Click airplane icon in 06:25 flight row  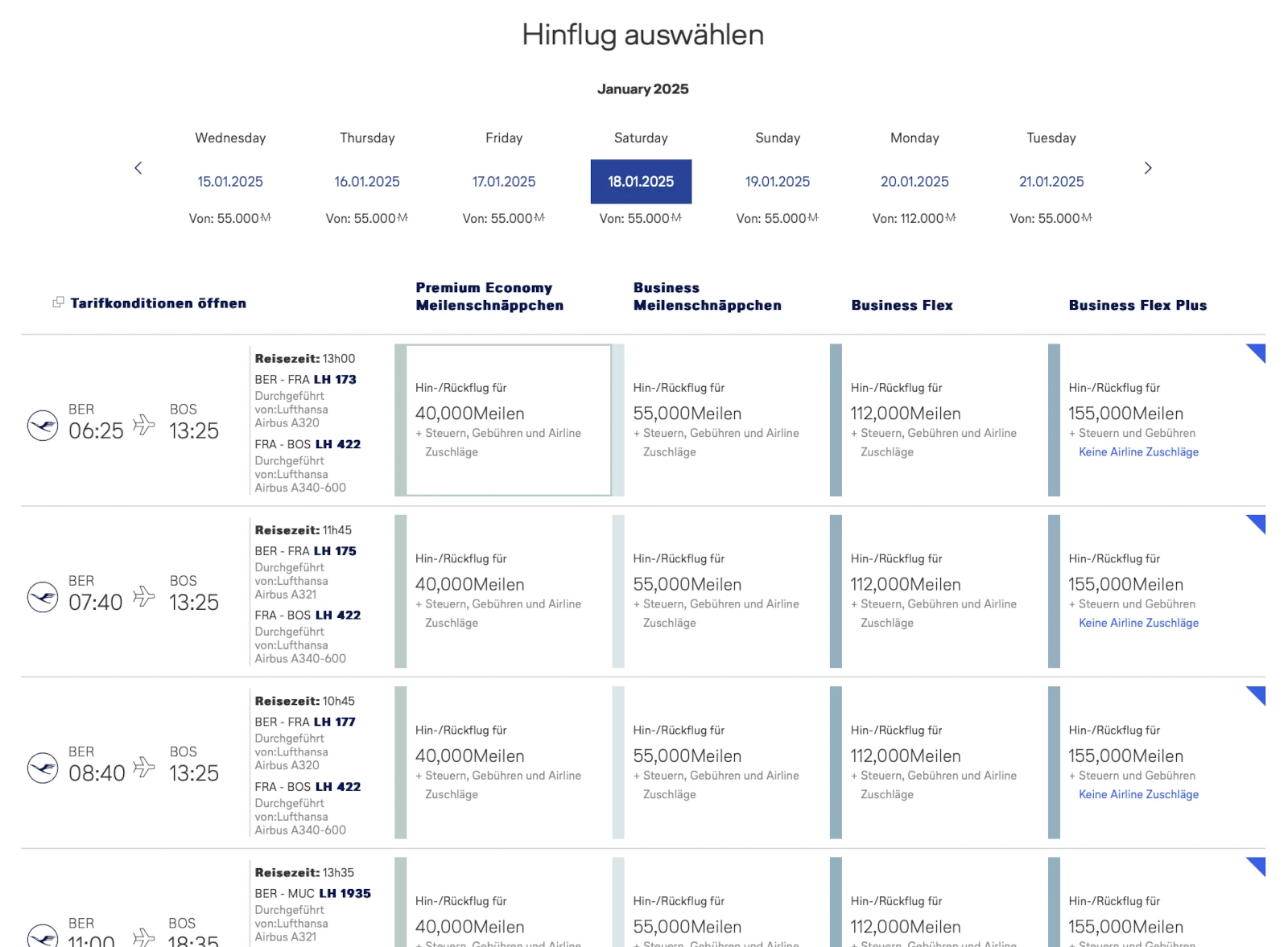144,424
